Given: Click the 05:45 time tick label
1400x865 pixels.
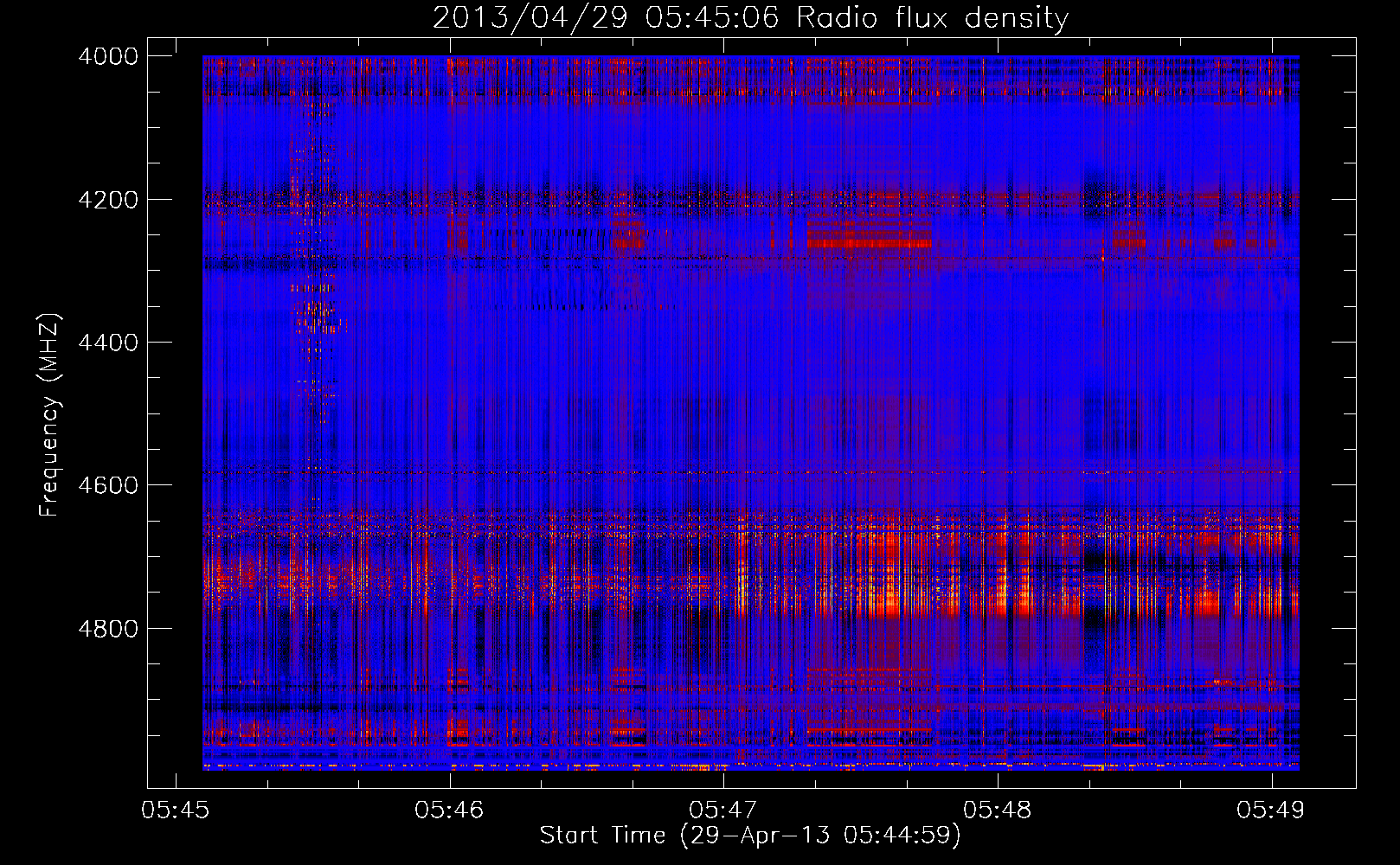Looking at the screenshot, I should 176,810.
